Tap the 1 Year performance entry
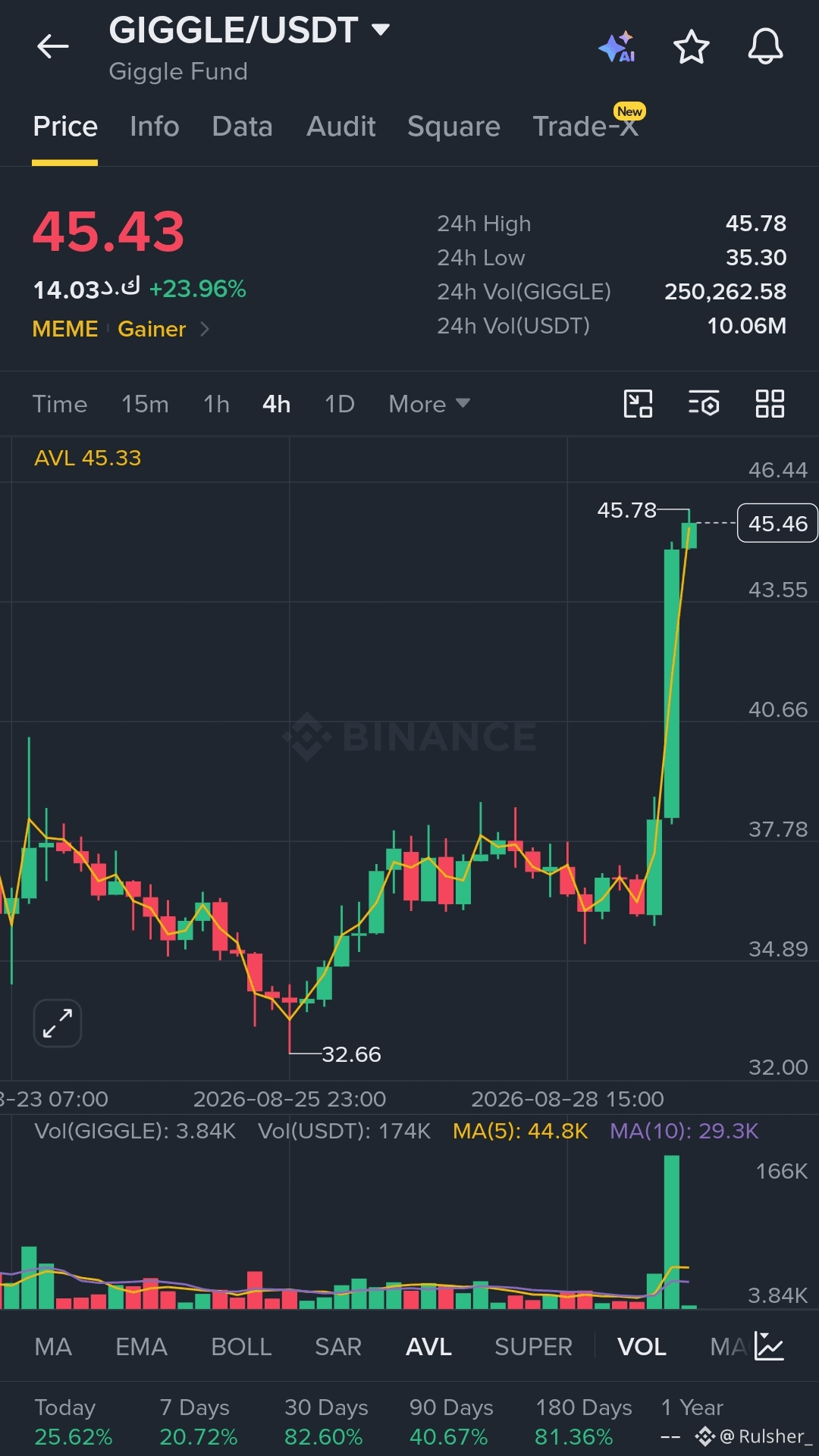Image resolution: width=819 pixels, height=1456 pixels. pos(692,1422)
